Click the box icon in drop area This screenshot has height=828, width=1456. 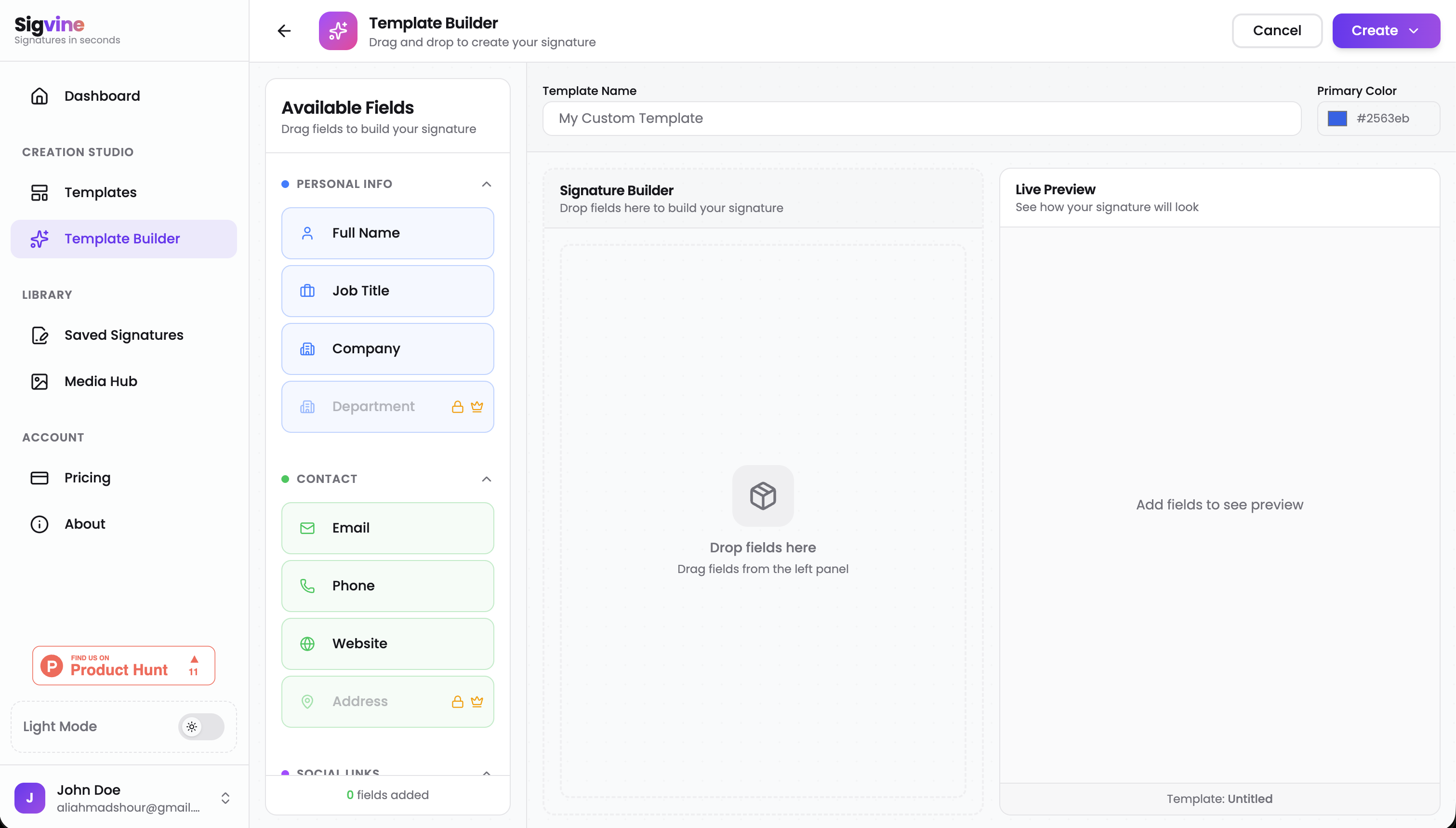coord(763,496)
